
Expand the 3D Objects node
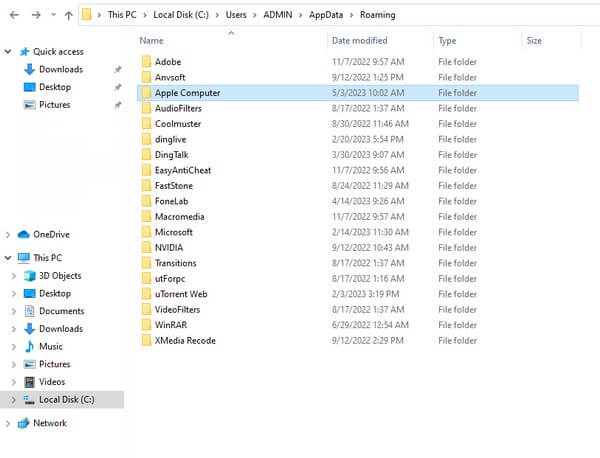14,276
